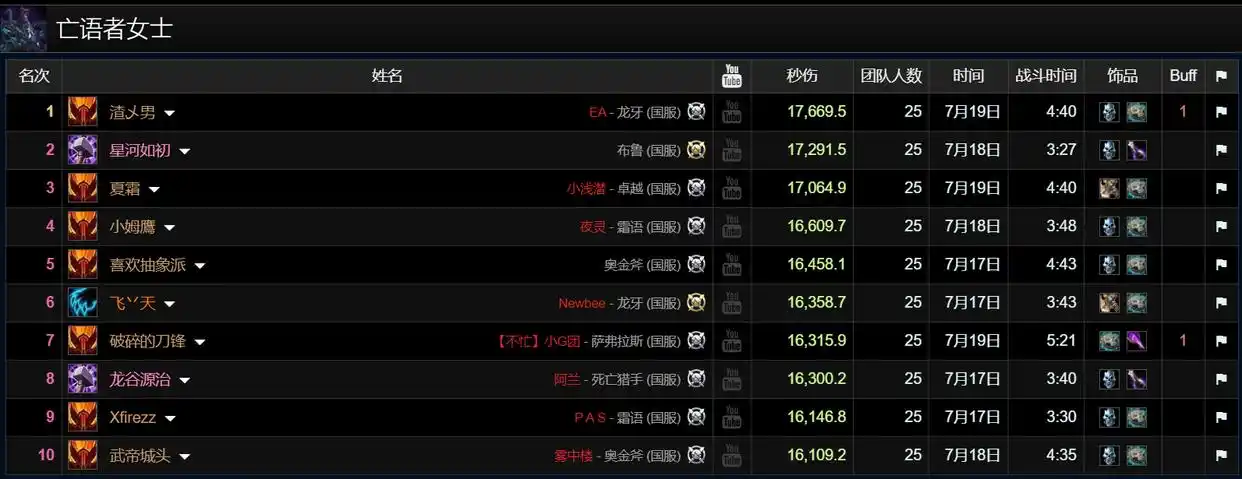
Task: Open the player link 破碎的刀锋
Action: [147, 341]
